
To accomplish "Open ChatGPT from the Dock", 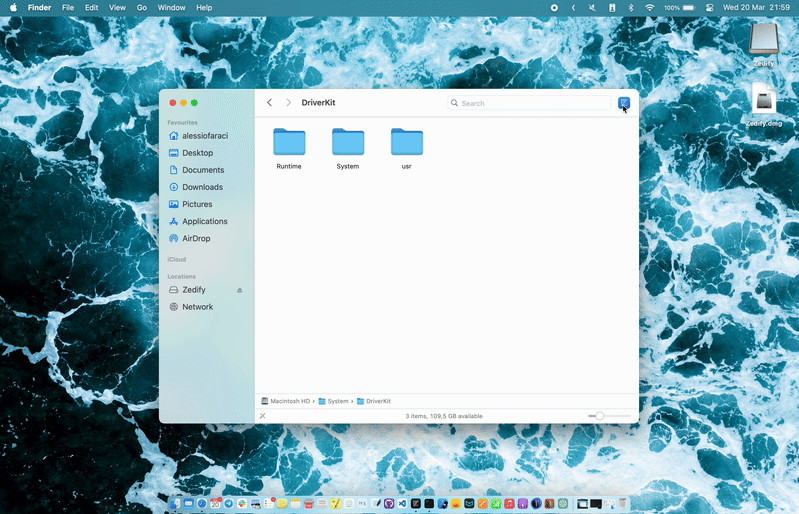I will [563, 504].
